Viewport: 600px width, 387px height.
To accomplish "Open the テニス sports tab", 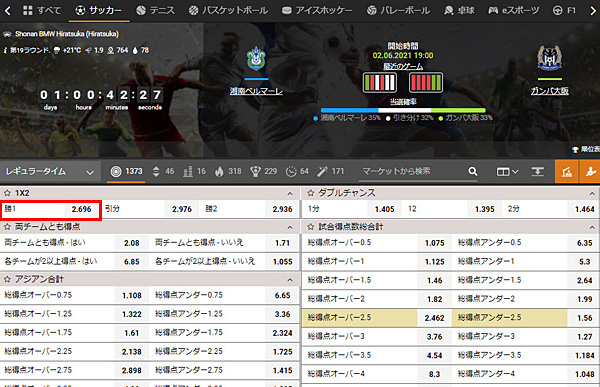I will tap(155, 10).
